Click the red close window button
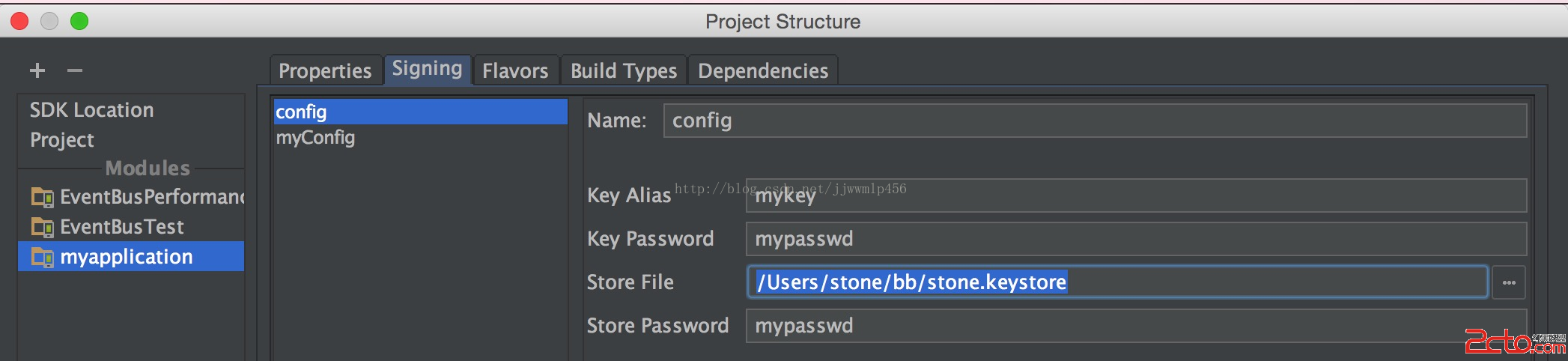This screenshot has height=361, width=1568. 19,21
